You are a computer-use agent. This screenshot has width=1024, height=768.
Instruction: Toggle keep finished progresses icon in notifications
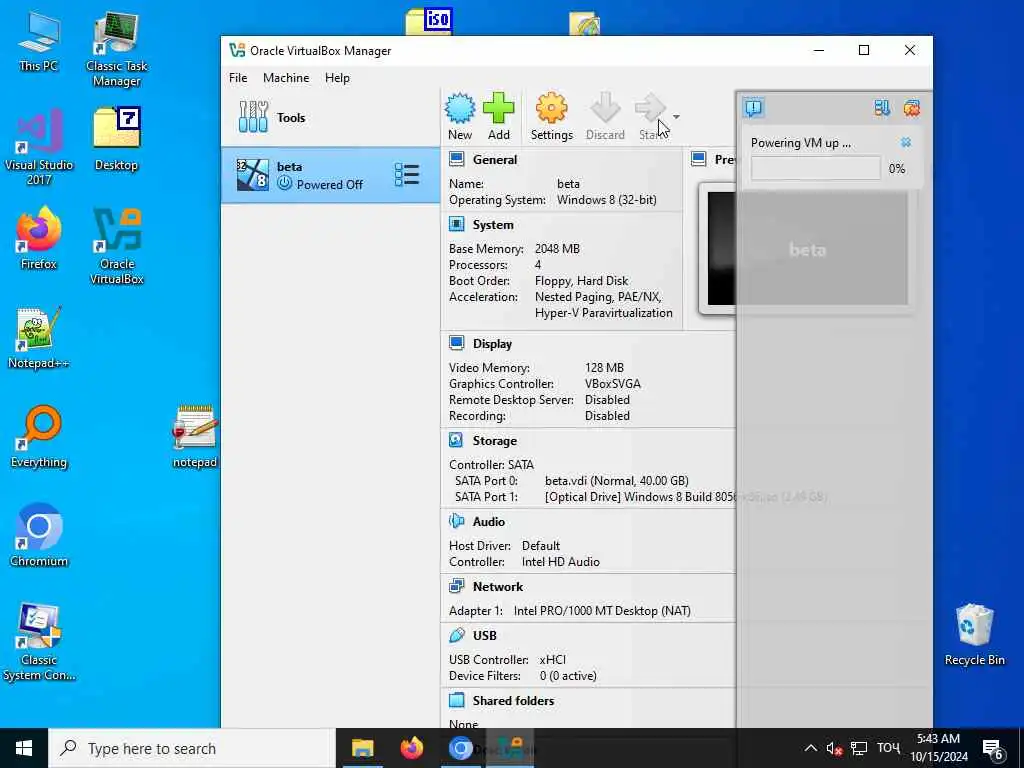tap(882, 108)
